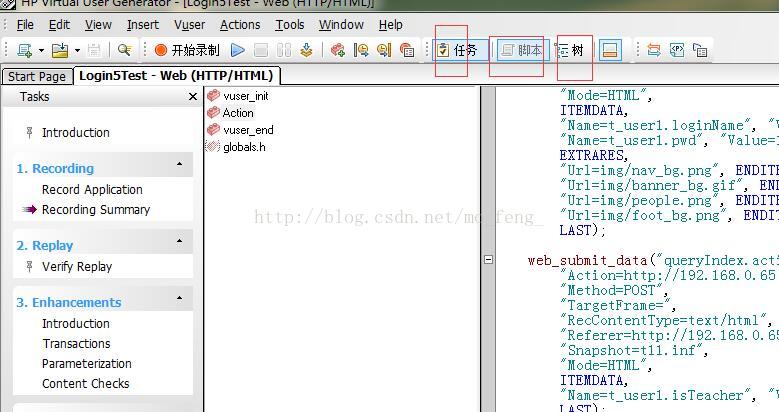The width and height of the screenshot is (779, 412).
Task: Click the Start Transaction clock icon
Action: pos(361,50)
